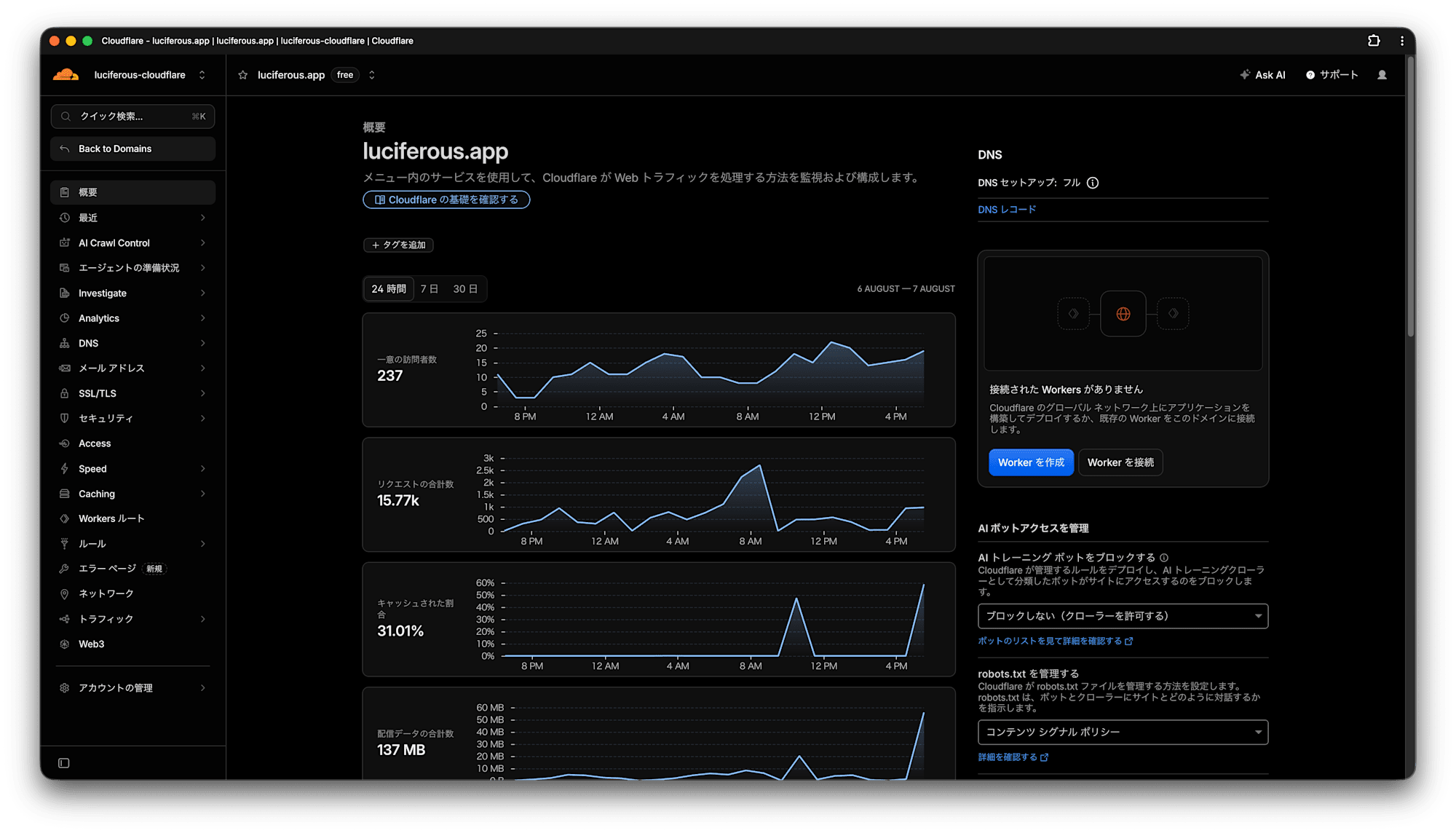Open the AI bot blocking dropdown
Viewport: 1456px width, 833px height.
1123,616
